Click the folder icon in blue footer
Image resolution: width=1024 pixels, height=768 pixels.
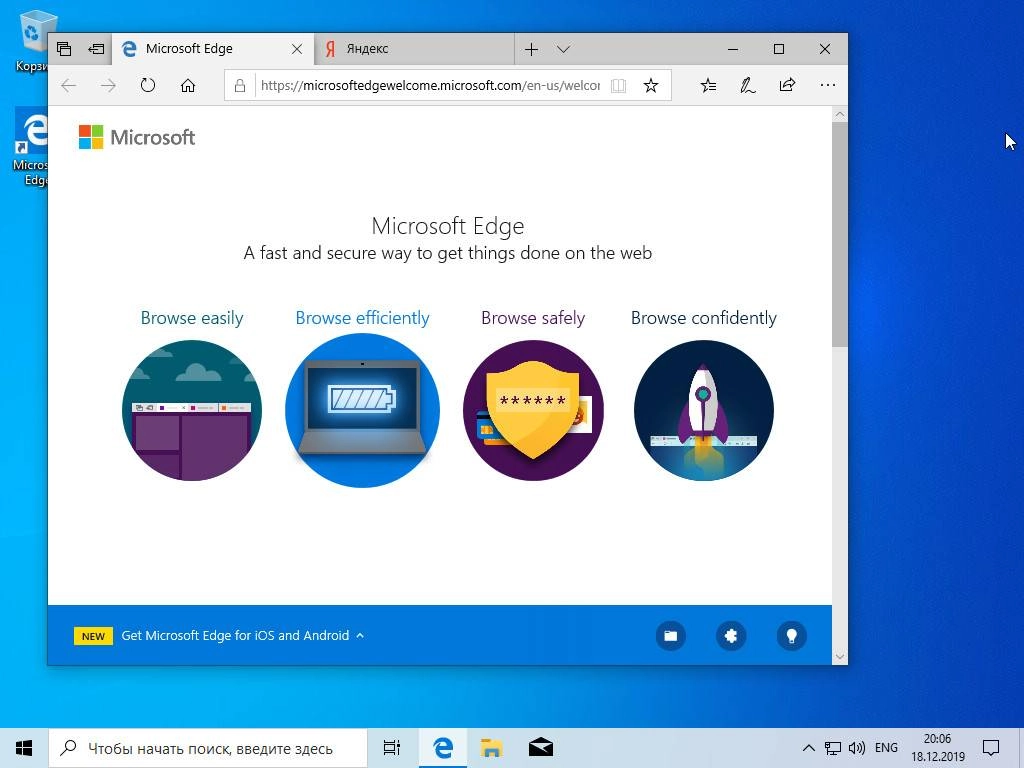(x=671, y=636)
